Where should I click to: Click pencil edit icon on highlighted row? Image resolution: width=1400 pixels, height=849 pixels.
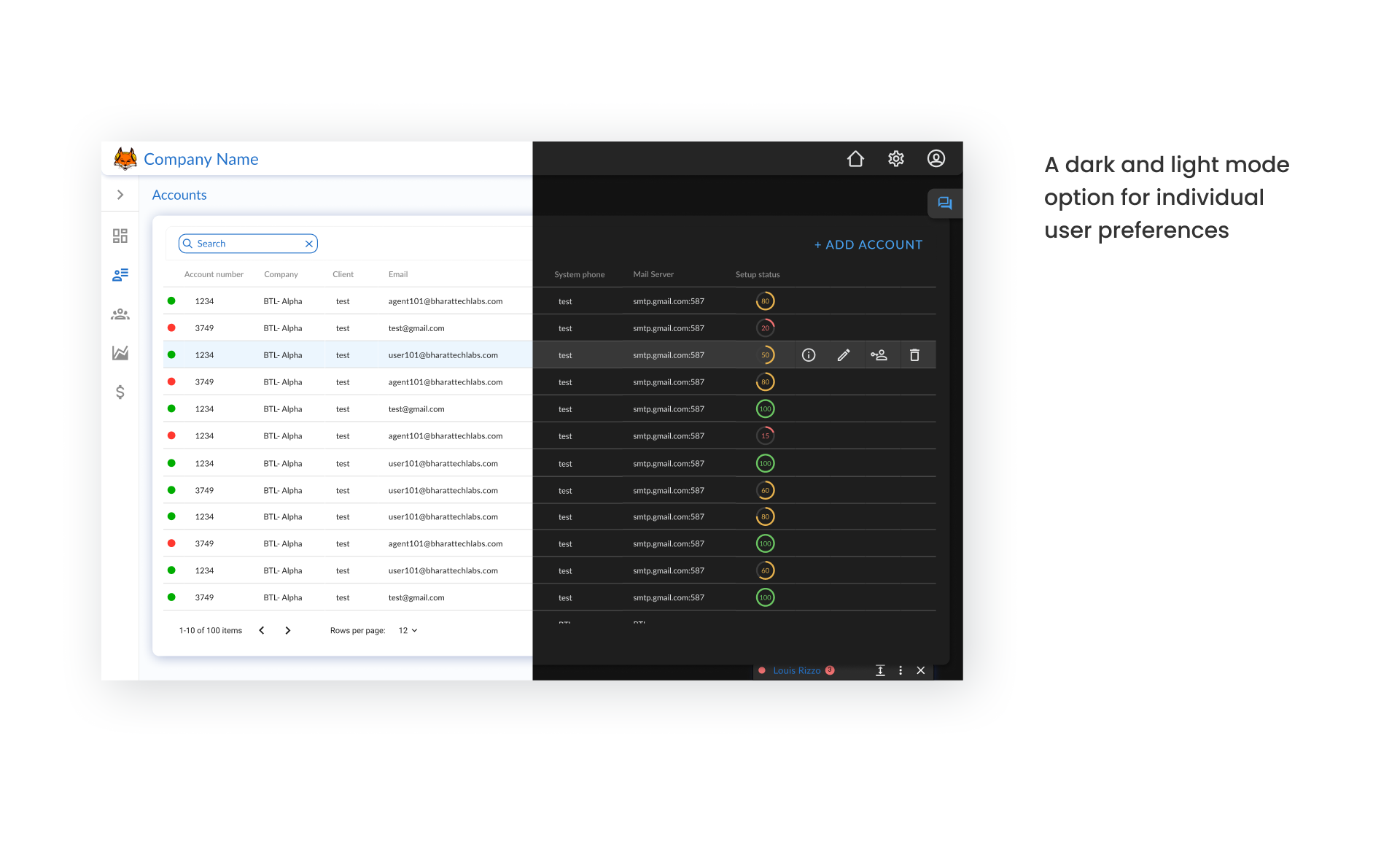point(844,355)
